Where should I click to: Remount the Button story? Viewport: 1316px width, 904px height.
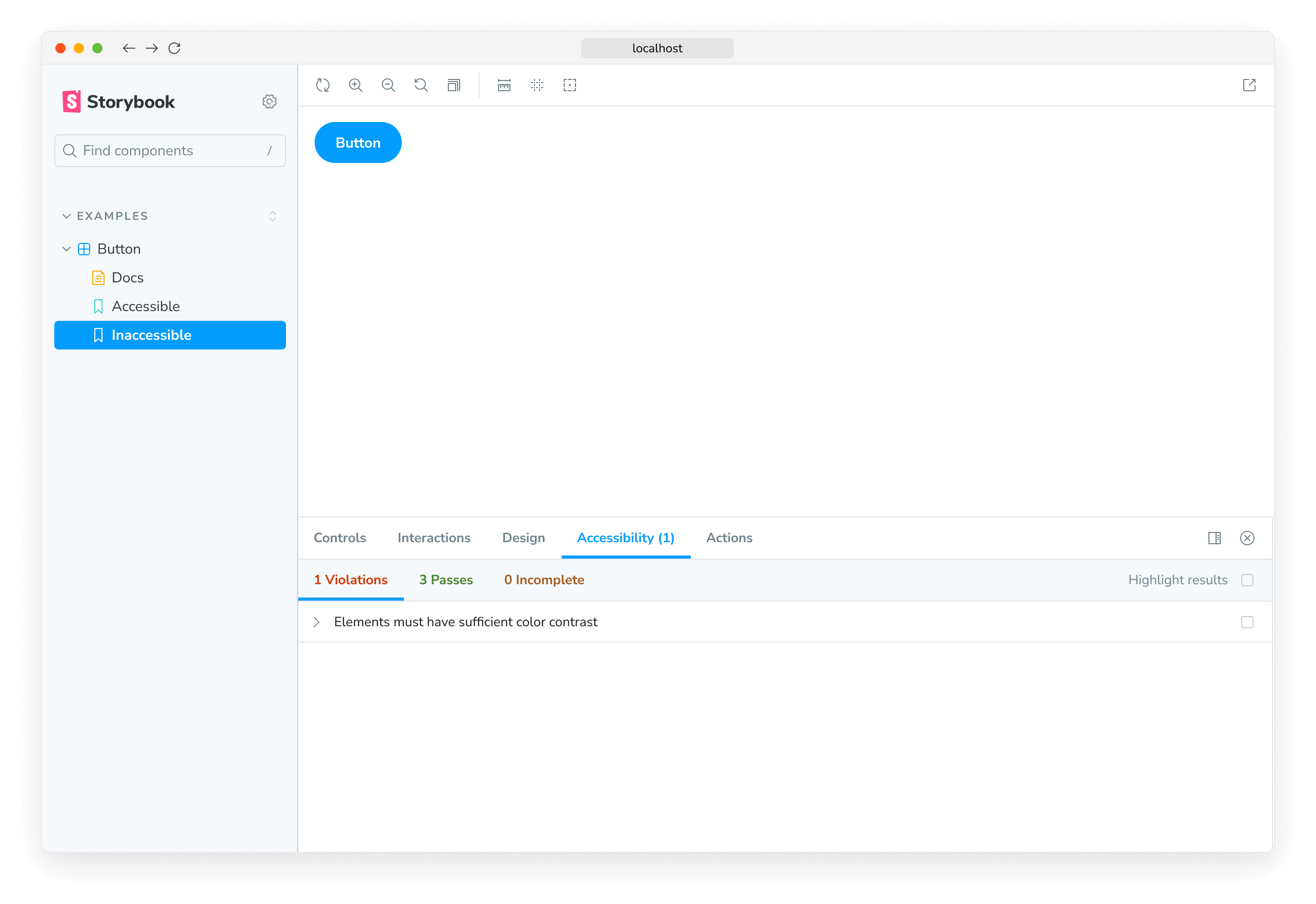[323, 85]
